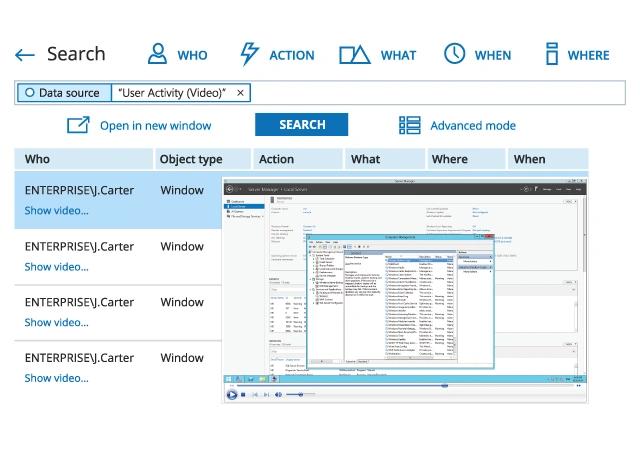
Task: Show video for first J.Carter row
Action: 56,211
